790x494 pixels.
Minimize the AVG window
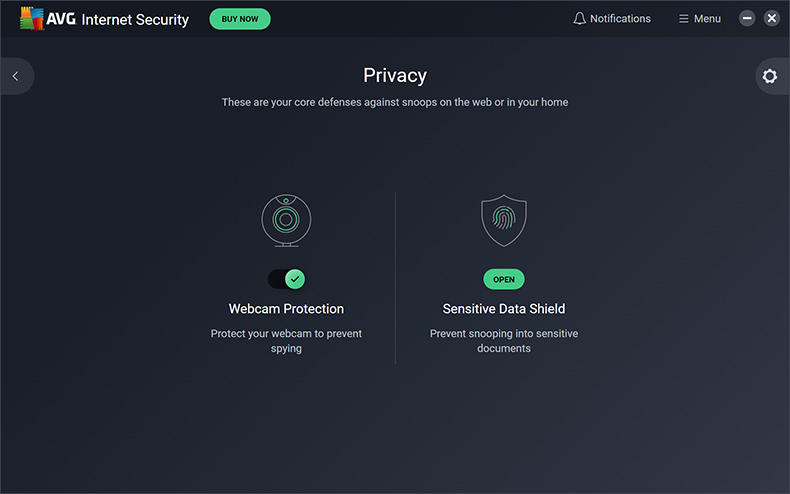click(747, 19)
